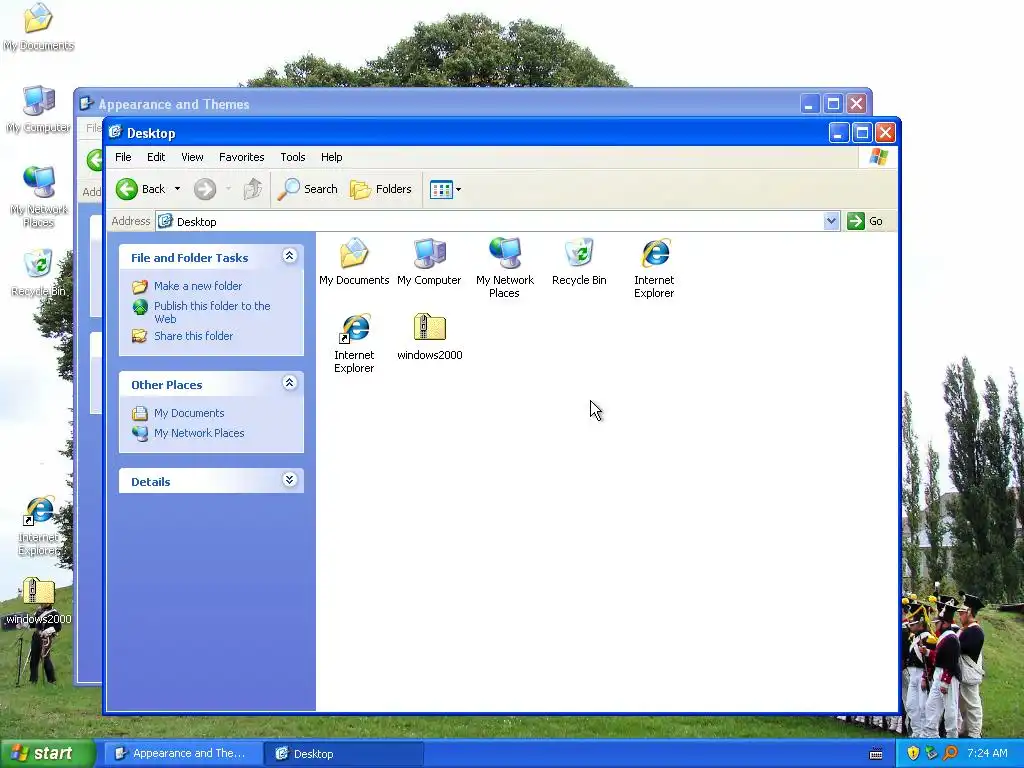Expand the Details panel

tap(289, 480)
